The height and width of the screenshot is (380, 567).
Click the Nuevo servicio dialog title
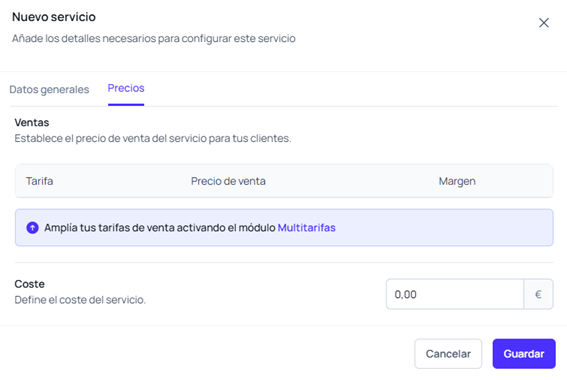coord(54,17)
